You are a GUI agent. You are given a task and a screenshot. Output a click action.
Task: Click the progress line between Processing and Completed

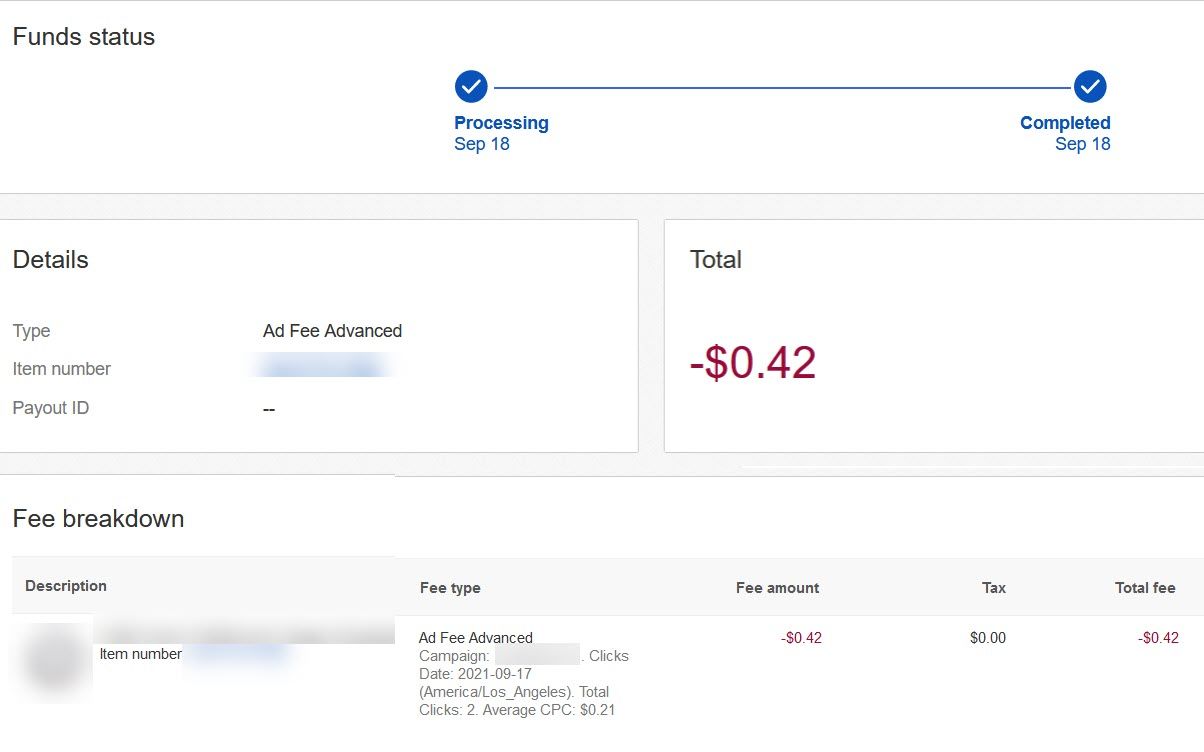[x=780, y=88]
